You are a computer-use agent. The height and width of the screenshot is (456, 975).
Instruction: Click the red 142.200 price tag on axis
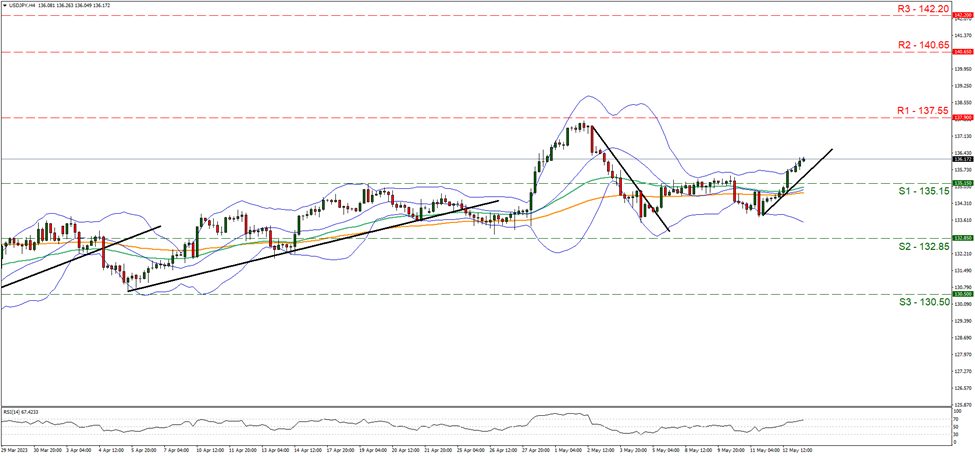pos(962,16)
